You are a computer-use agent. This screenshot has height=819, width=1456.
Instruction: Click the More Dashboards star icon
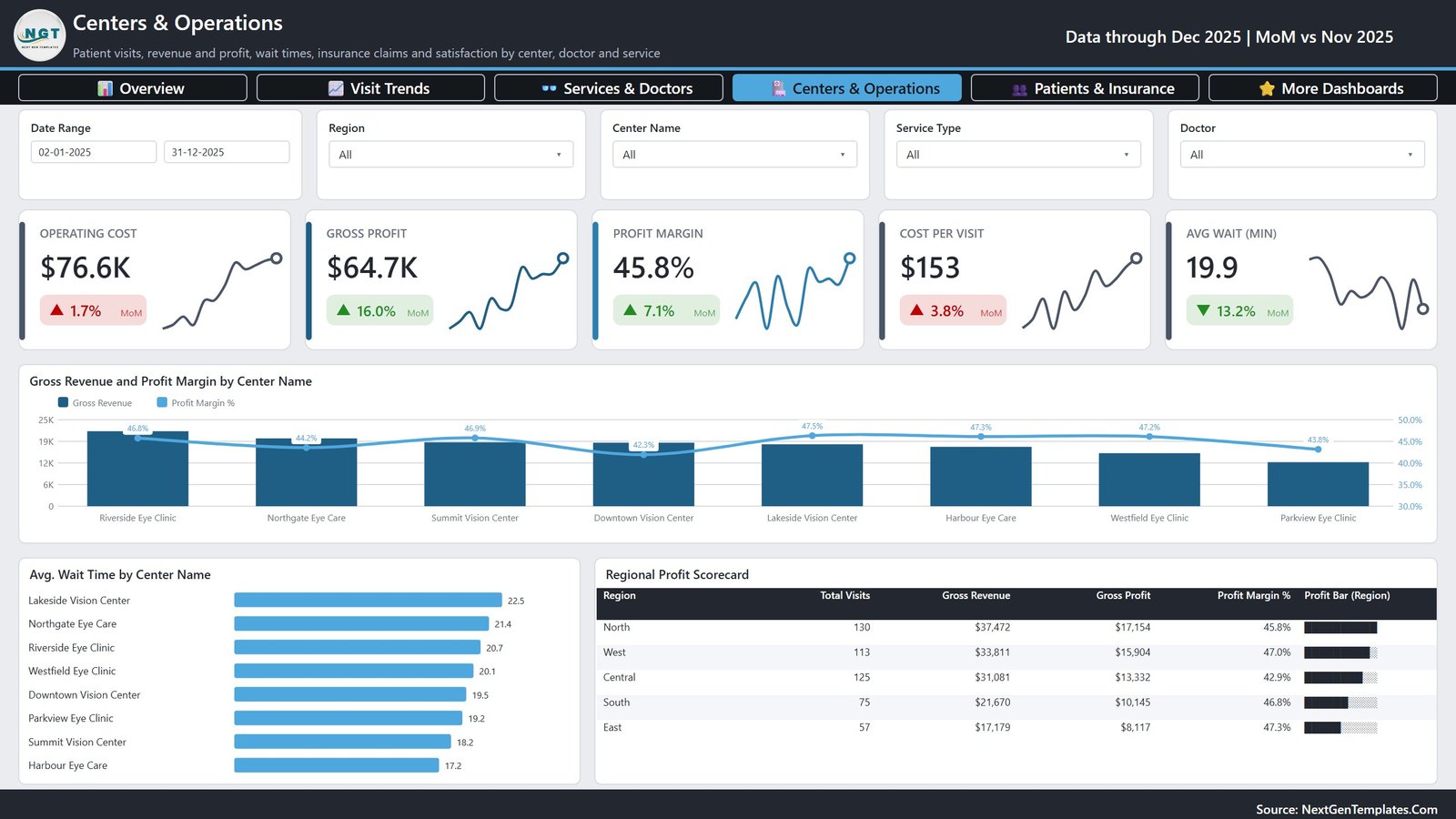point(1267,88)
